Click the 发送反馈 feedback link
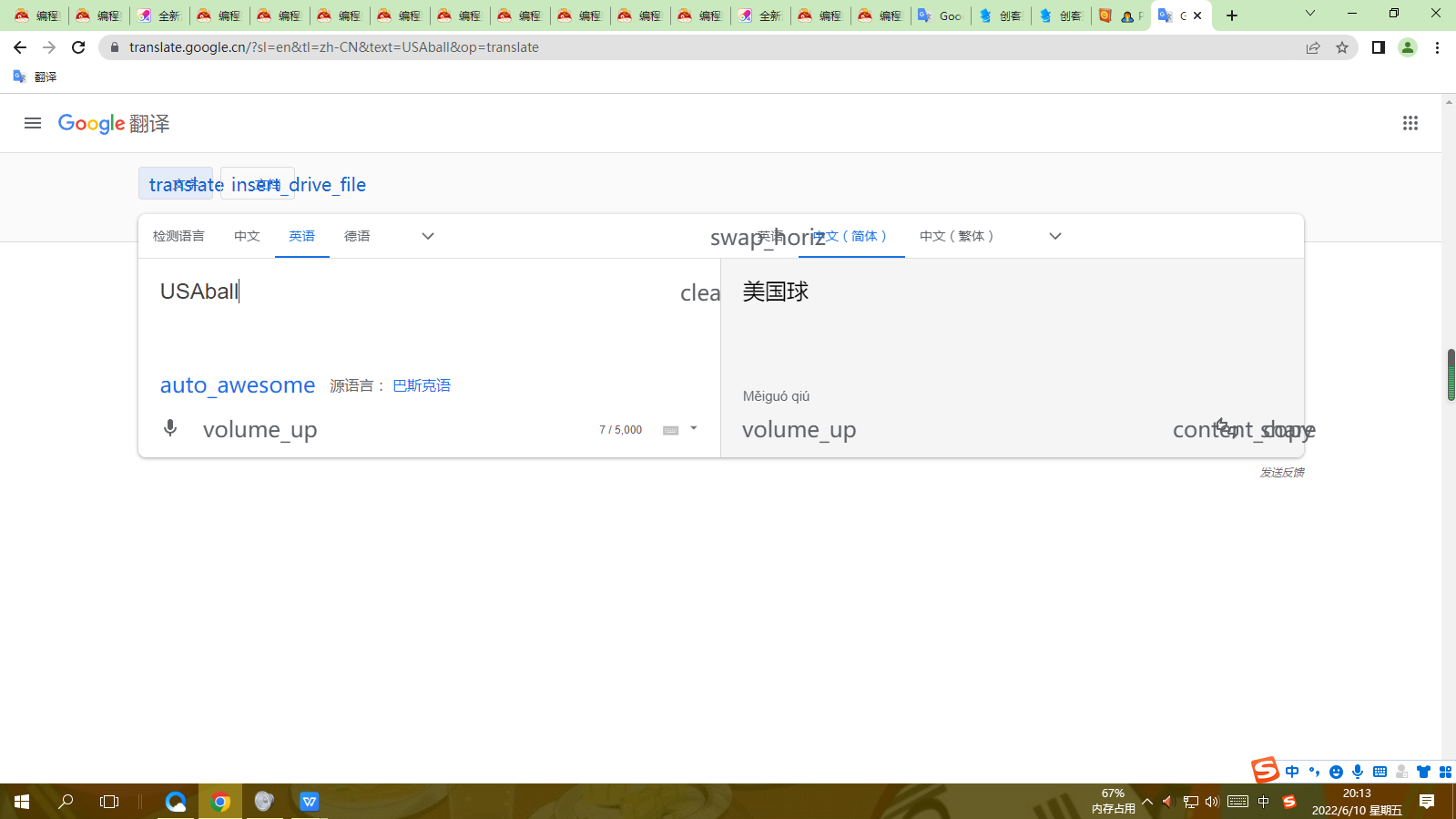The height and width of the screenshot is (819, 1456). (1282, 472)
